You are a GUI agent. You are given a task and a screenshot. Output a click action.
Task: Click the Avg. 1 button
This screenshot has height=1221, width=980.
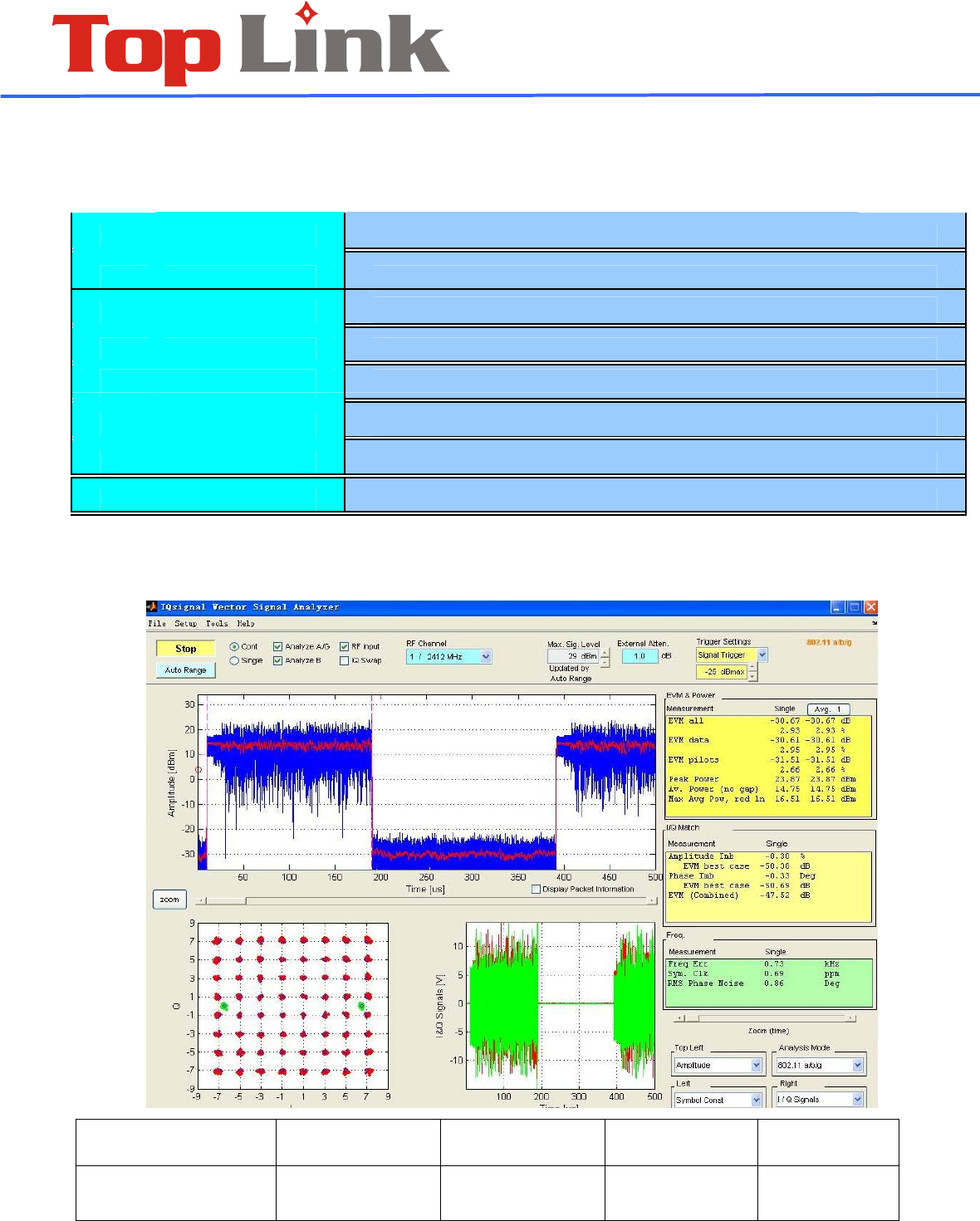(x=828, y=709)
